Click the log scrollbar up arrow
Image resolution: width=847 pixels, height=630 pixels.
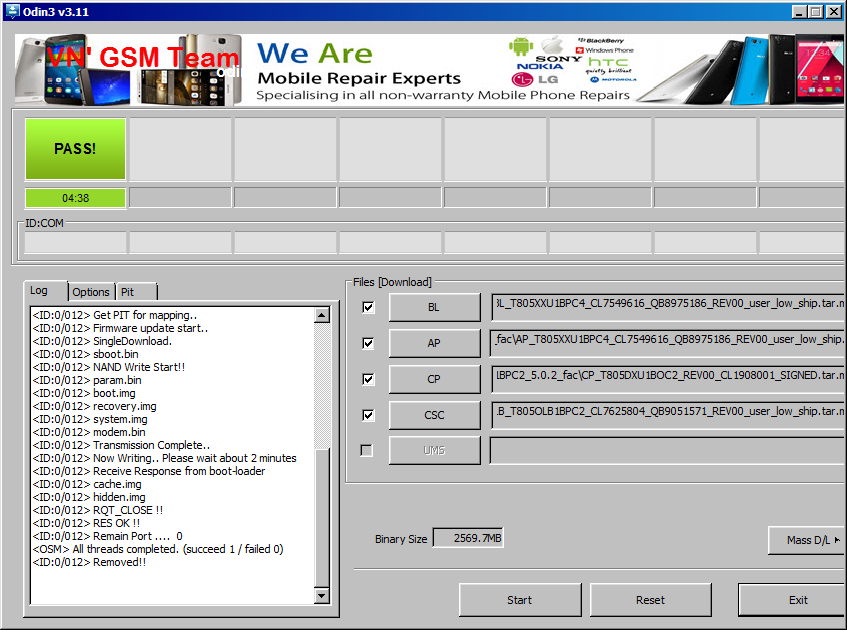point(321,315)
